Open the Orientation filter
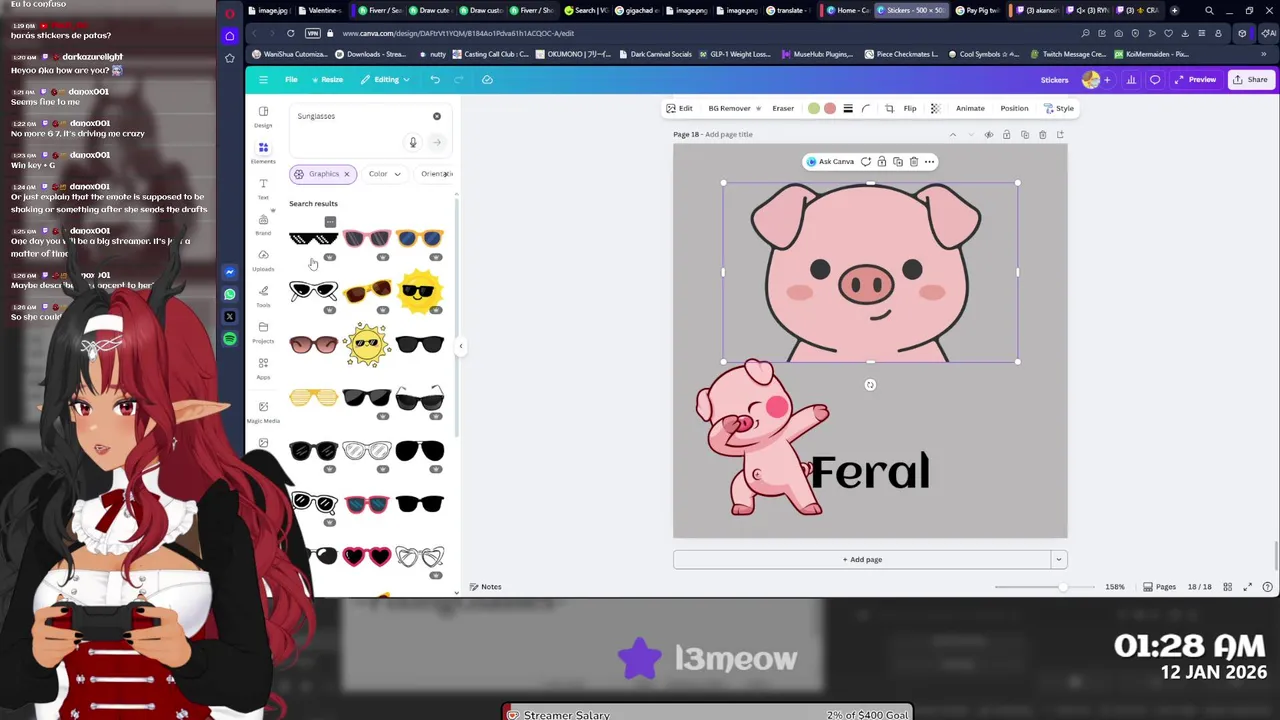 (436, 174)
